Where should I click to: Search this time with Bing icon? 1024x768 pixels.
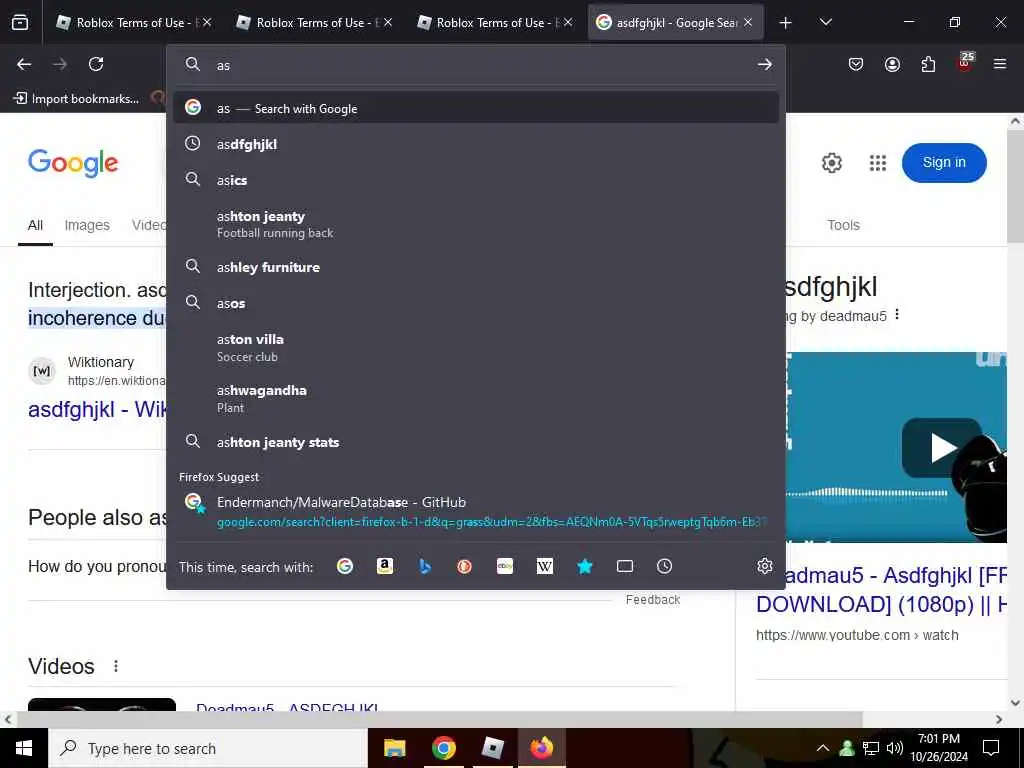tap(424, 566)
